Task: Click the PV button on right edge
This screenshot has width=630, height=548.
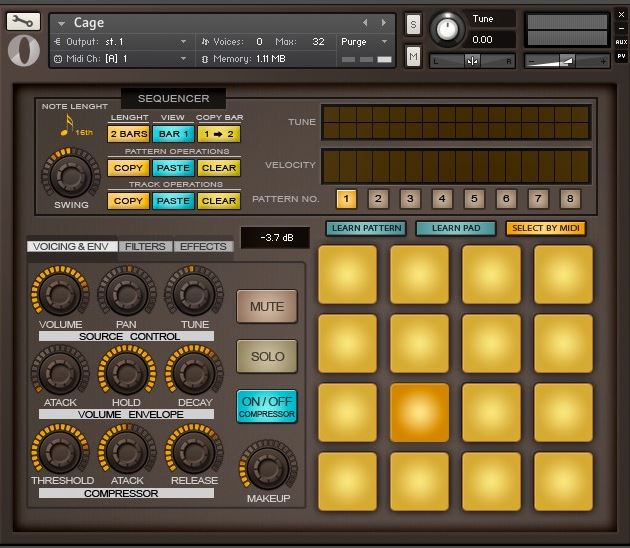Action: tap(621, 56)
